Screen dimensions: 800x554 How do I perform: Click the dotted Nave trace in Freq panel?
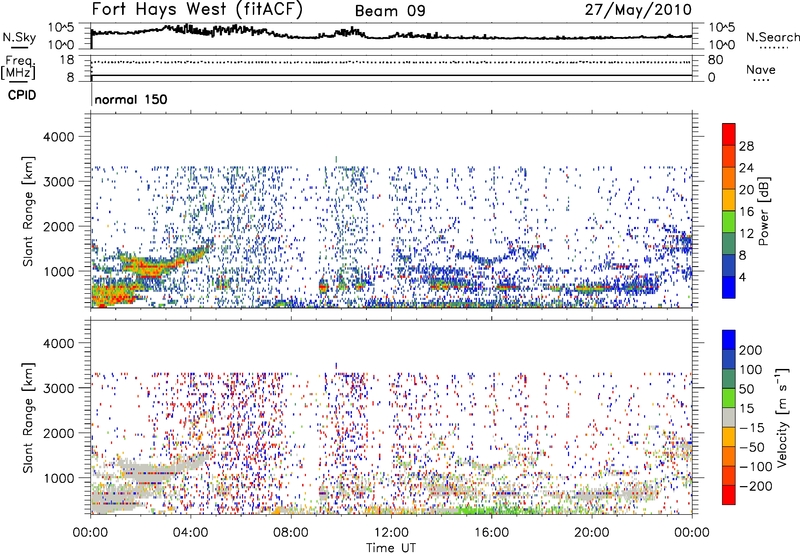(391, 62)
